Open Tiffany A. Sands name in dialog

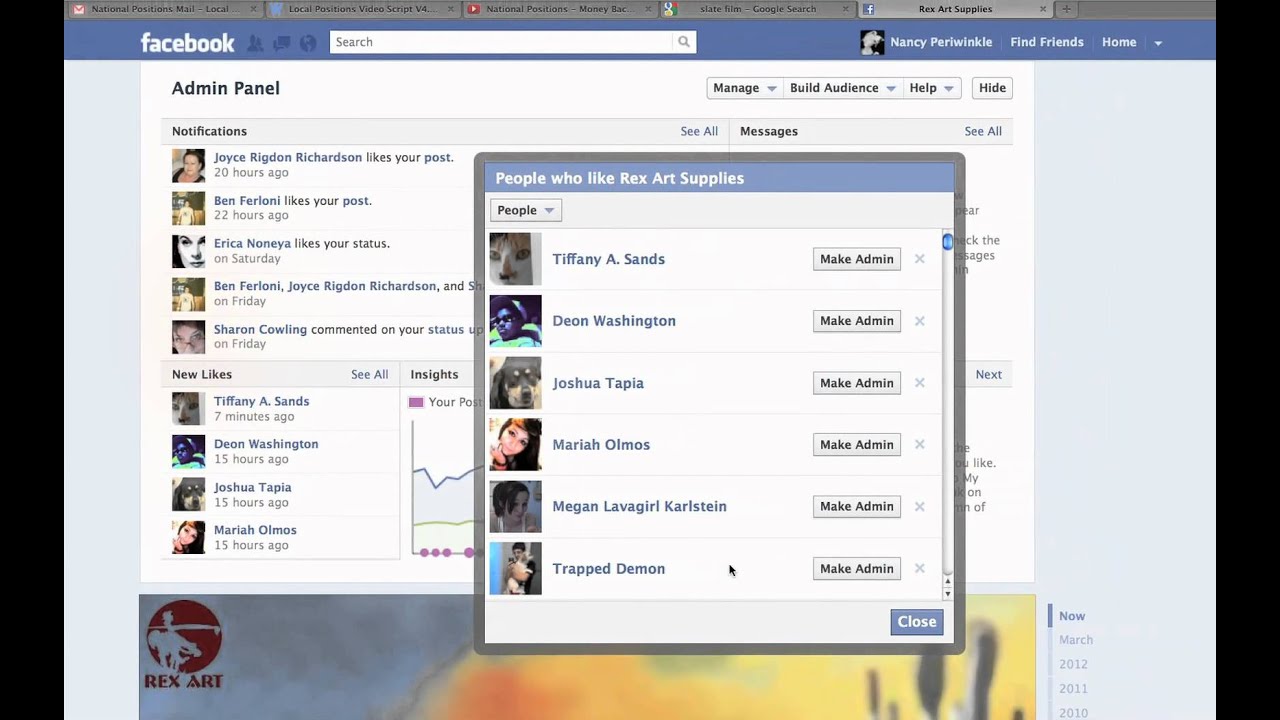tap(608, 259)
